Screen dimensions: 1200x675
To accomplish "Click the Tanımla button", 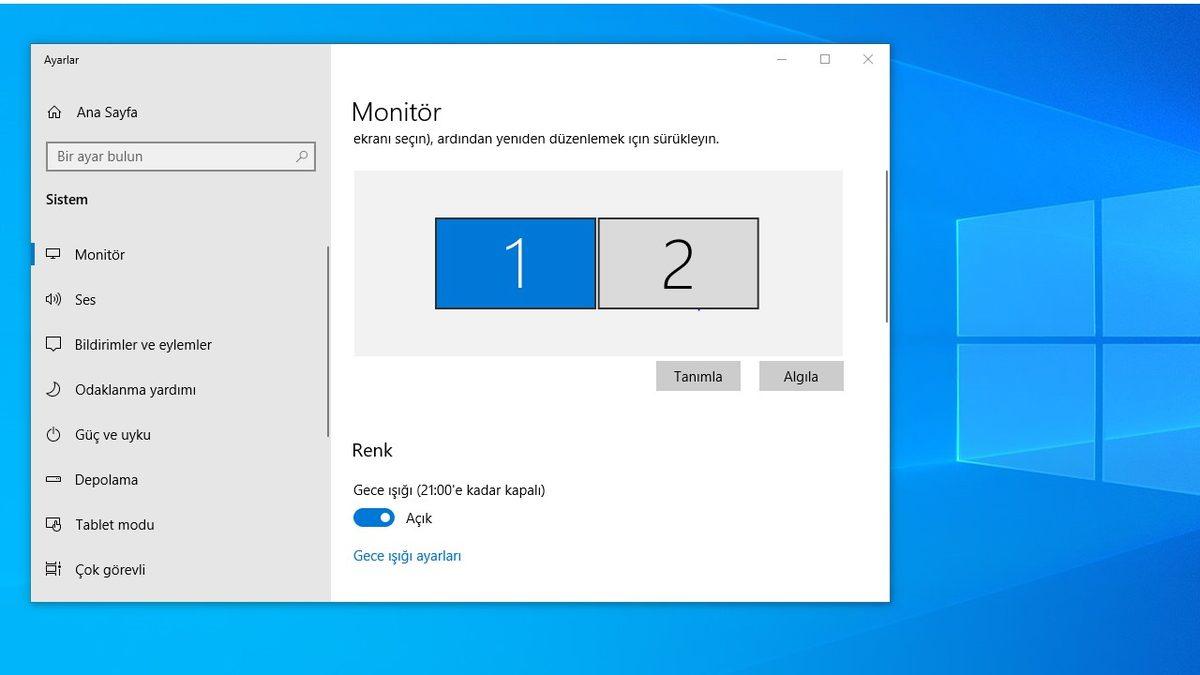I will [698, 376].
